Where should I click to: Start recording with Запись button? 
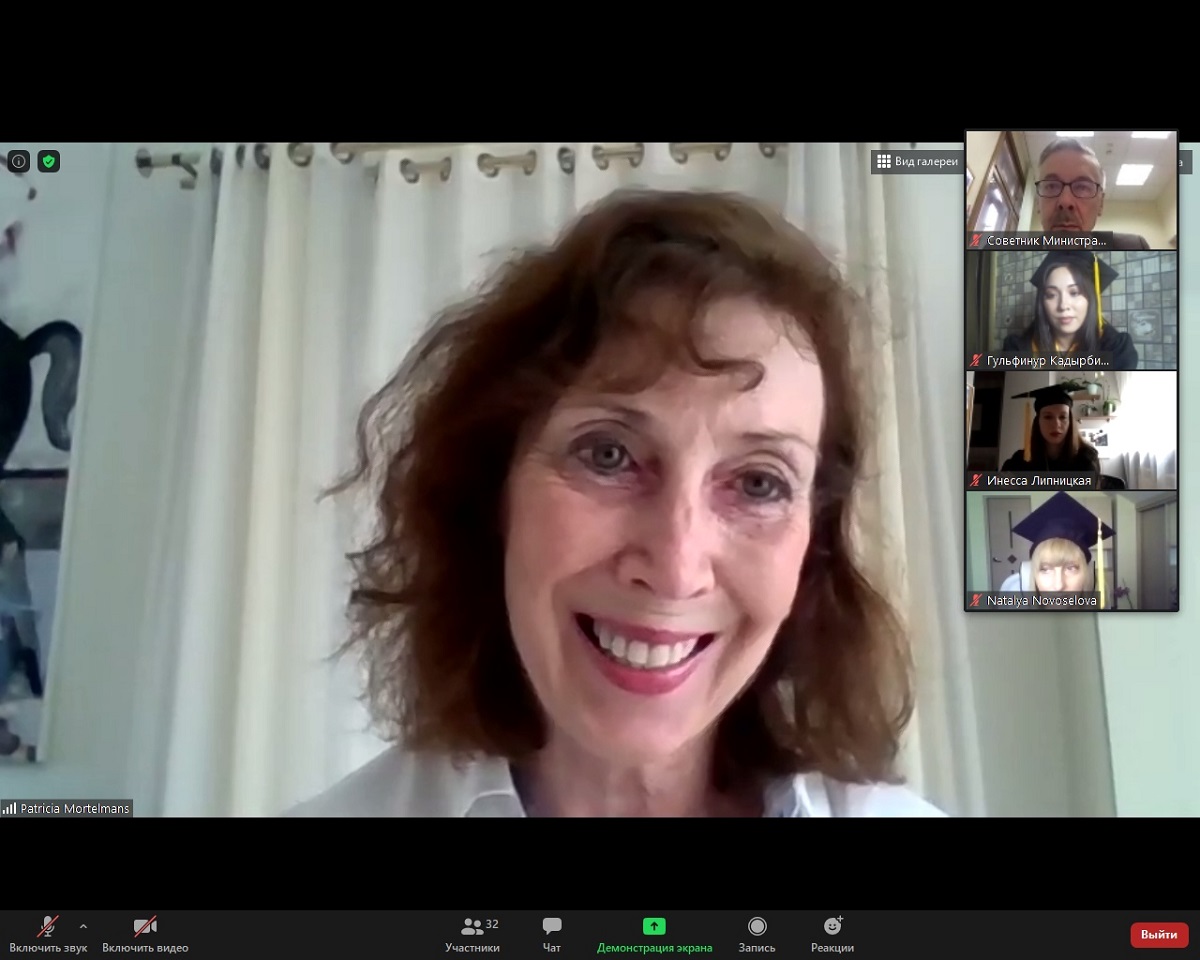click(x=757, y=934)
